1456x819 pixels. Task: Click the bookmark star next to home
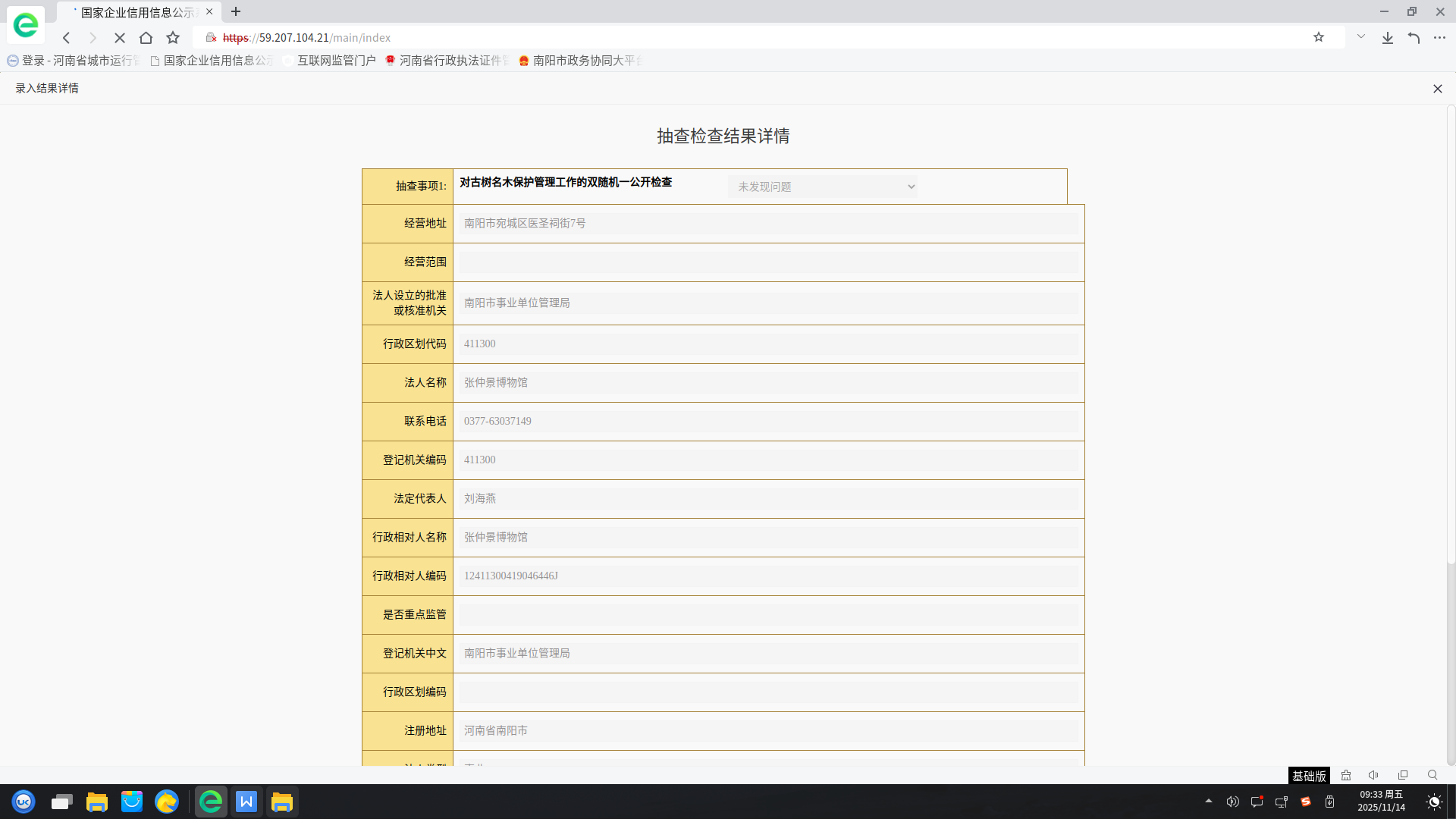(x=173, y=38)
